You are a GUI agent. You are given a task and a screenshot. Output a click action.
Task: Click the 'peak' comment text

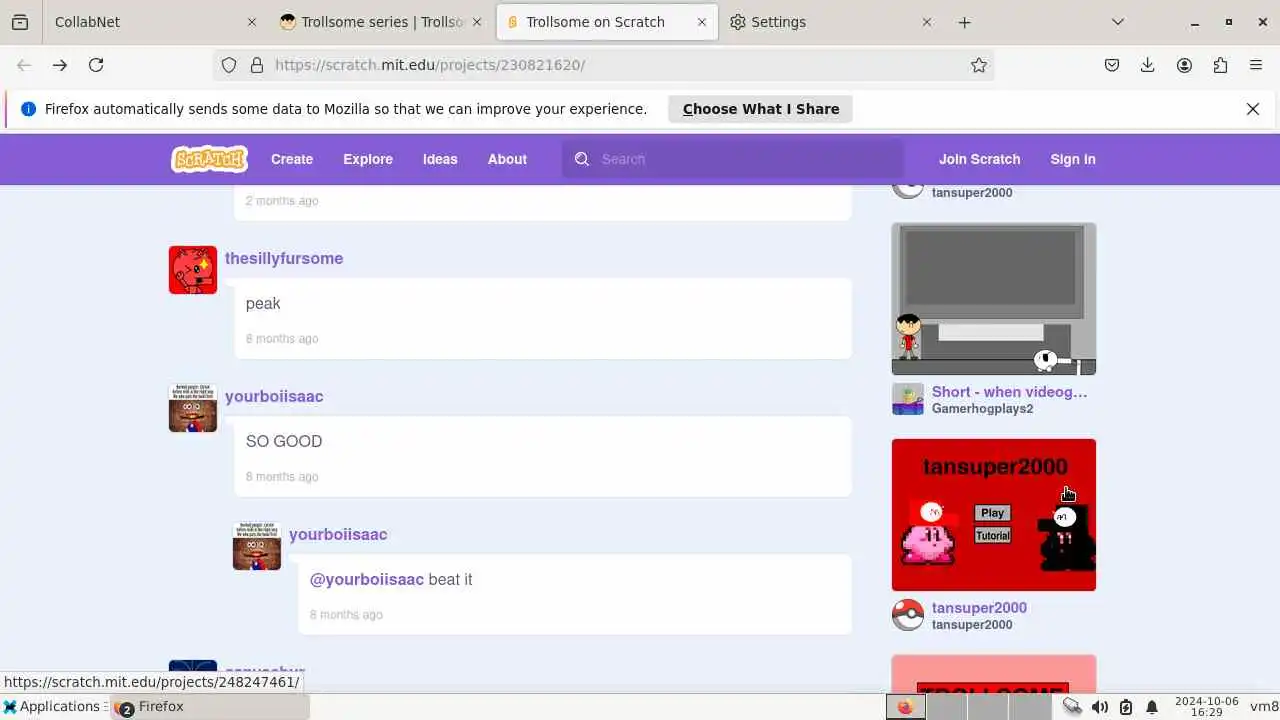tap(263, 304)
